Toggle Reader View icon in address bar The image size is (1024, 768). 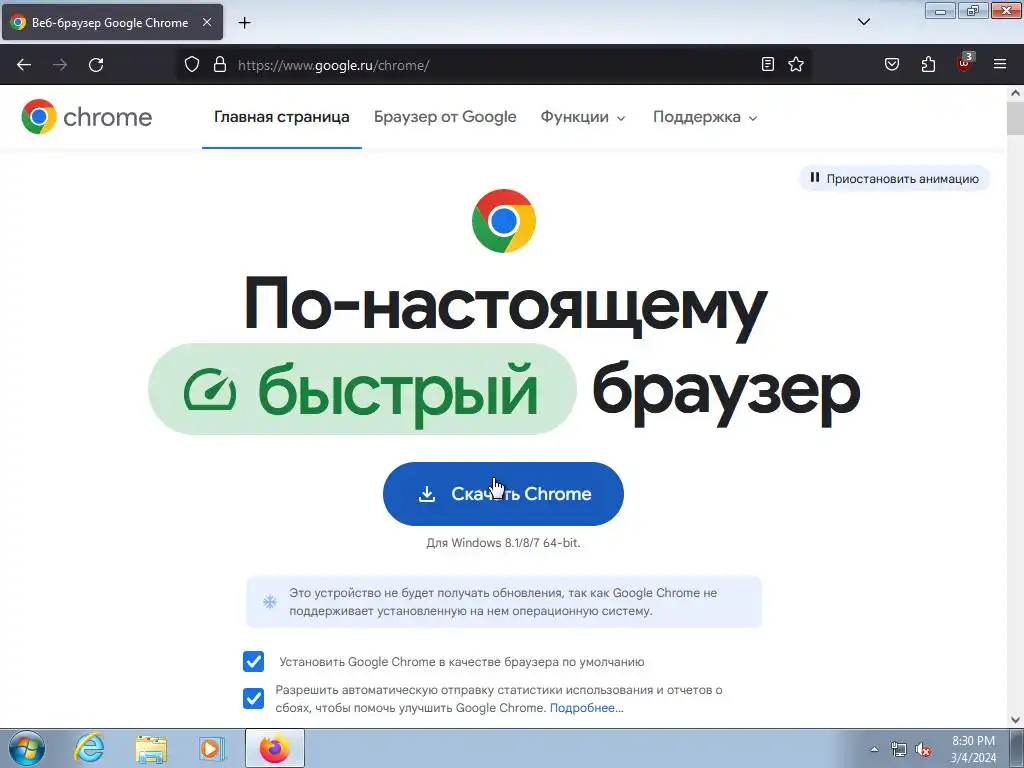pyautogui.click(x=768, y=64)
